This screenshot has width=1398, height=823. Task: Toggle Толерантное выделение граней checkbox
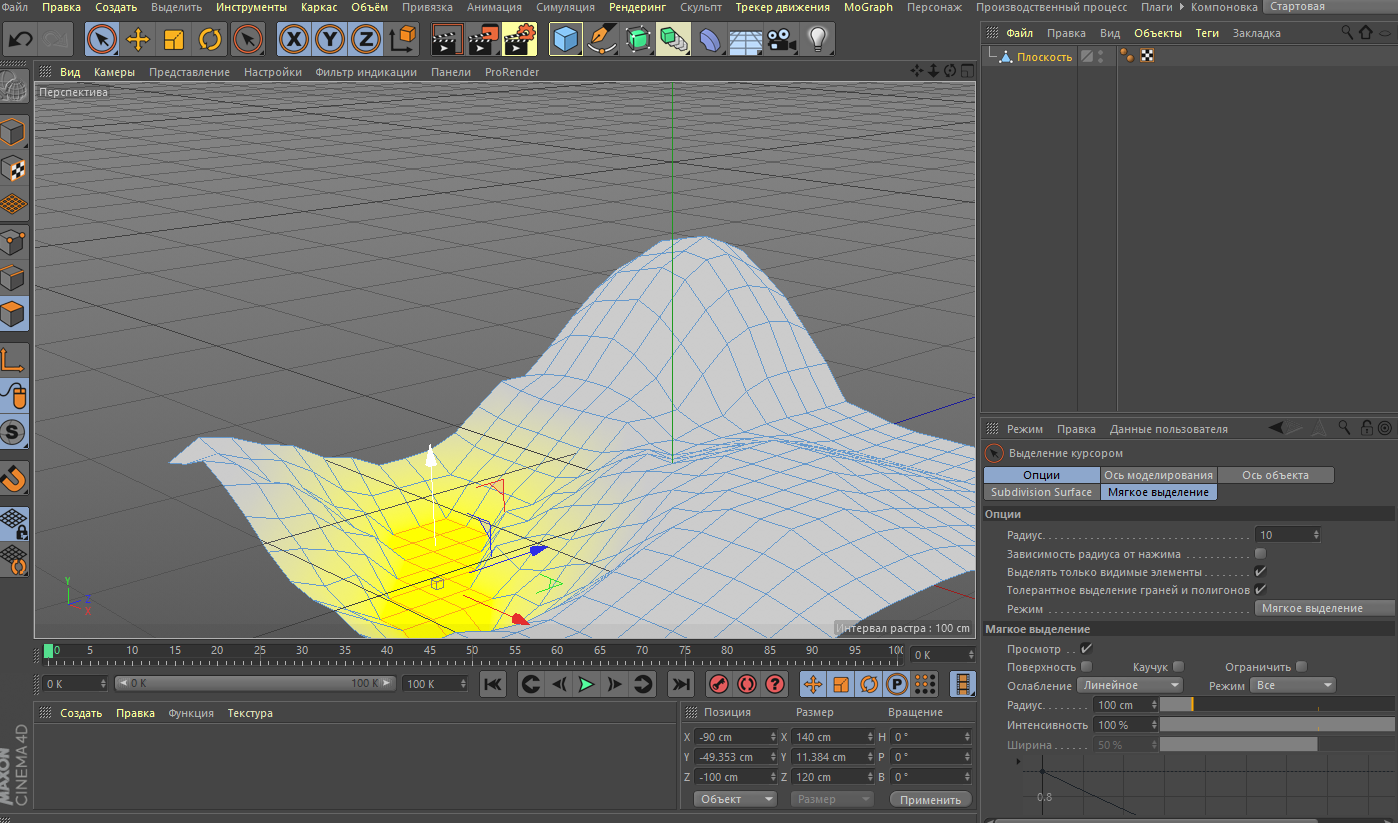pos(1260,589)
